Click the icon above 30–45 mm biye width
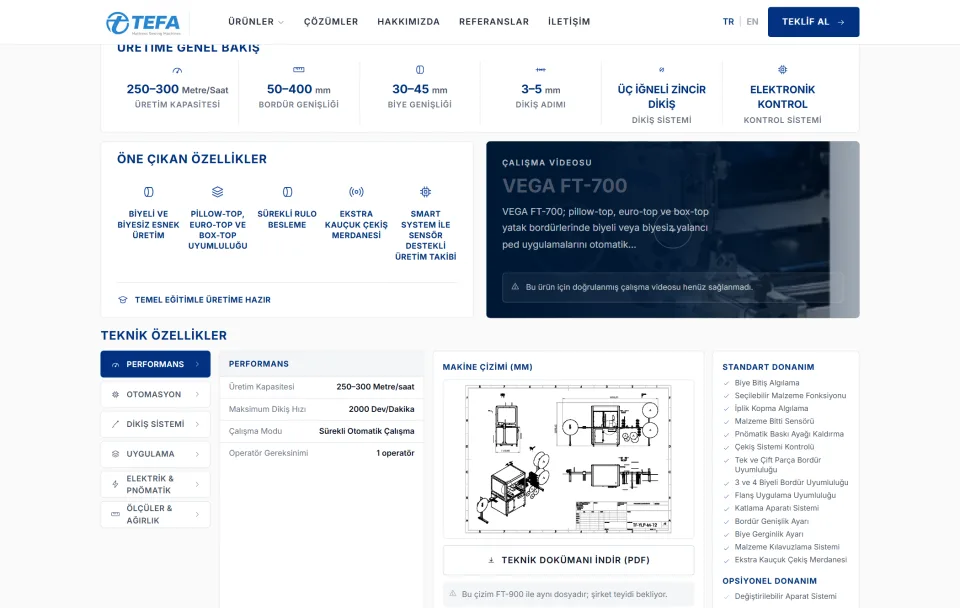 pos(419,70)
